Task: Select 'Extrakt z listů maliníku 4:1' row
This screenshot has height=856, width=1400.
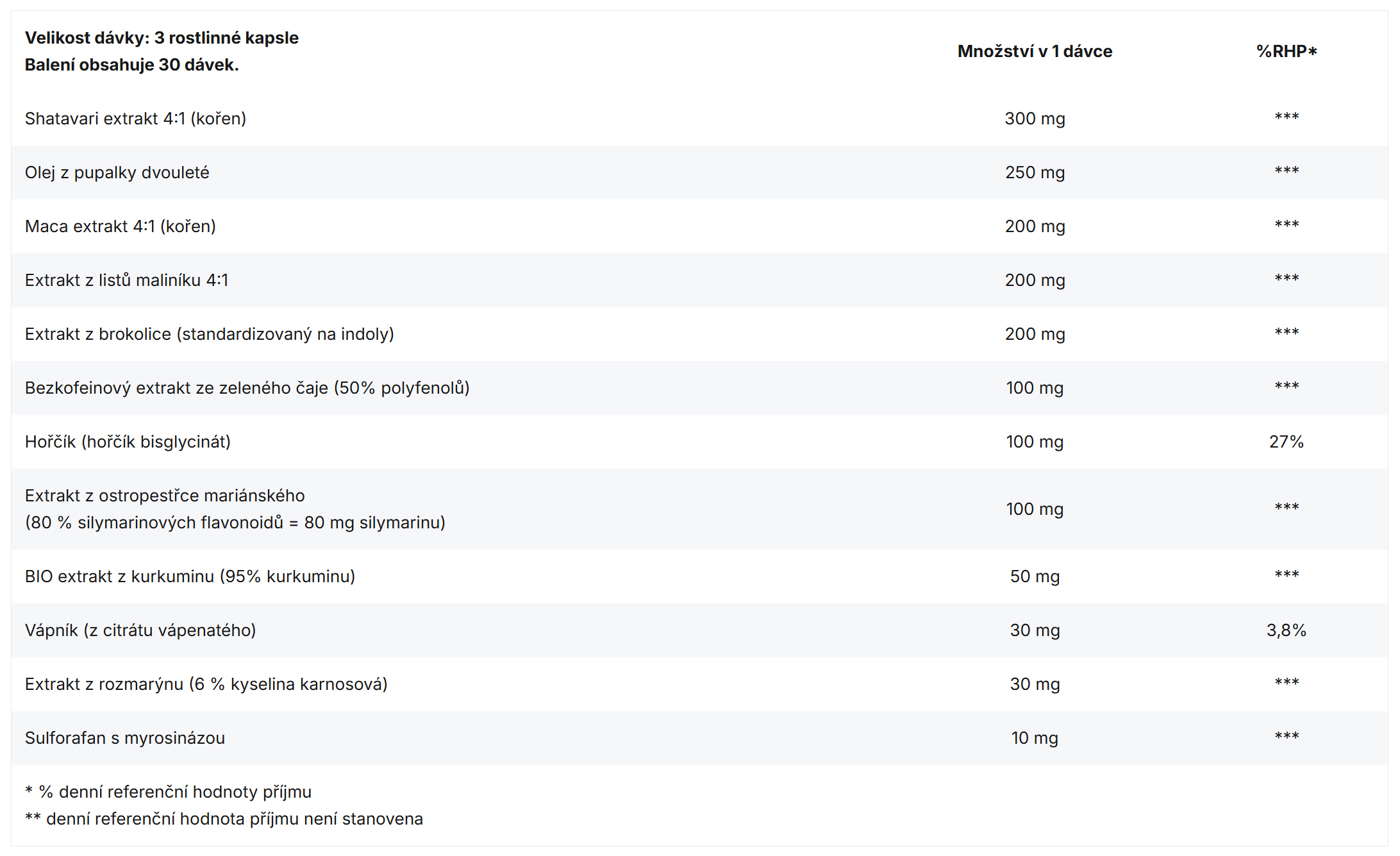Action: tap(126, 280)
